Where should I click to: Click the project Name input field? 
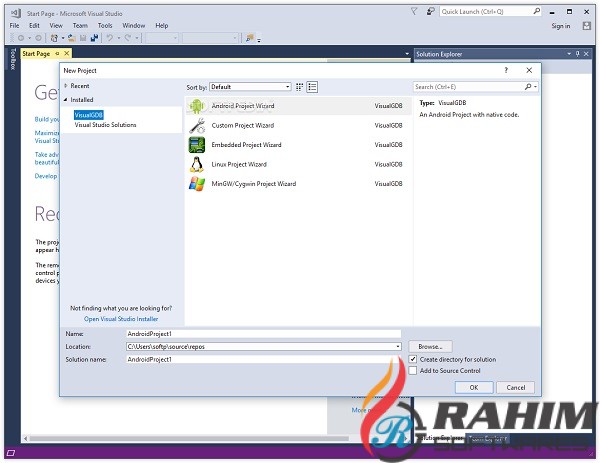click(x=263, y=334)
